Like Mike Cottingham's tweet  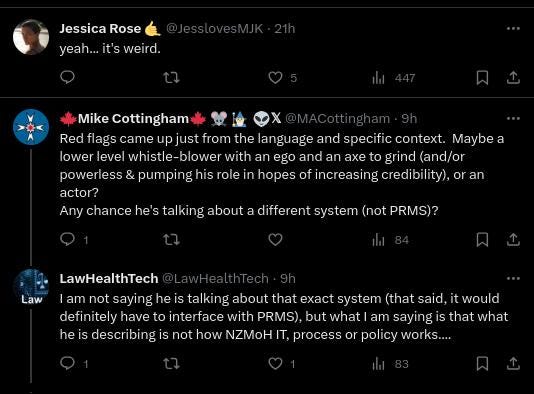(x=275, y=240)
